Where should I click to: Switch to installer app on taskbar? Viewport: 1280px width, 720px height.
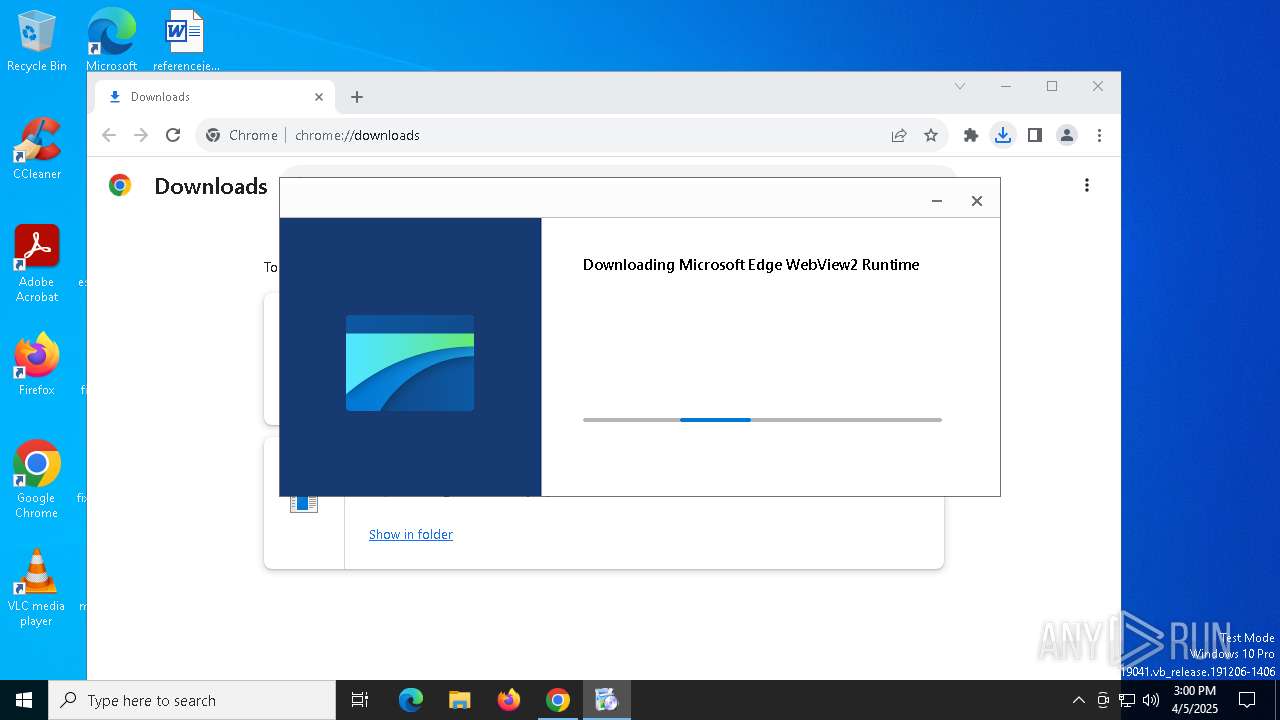point(607,700)
